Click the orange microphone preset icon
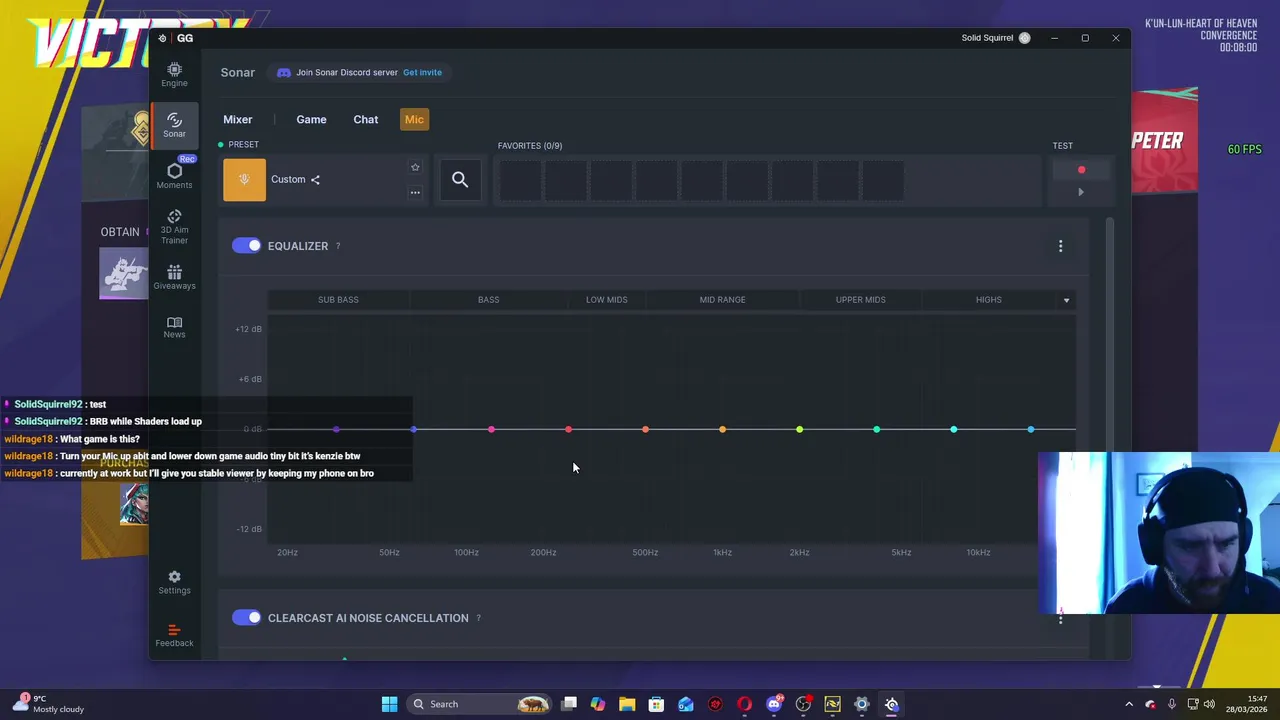The image size is (1280, 720). tap(244, 180)
